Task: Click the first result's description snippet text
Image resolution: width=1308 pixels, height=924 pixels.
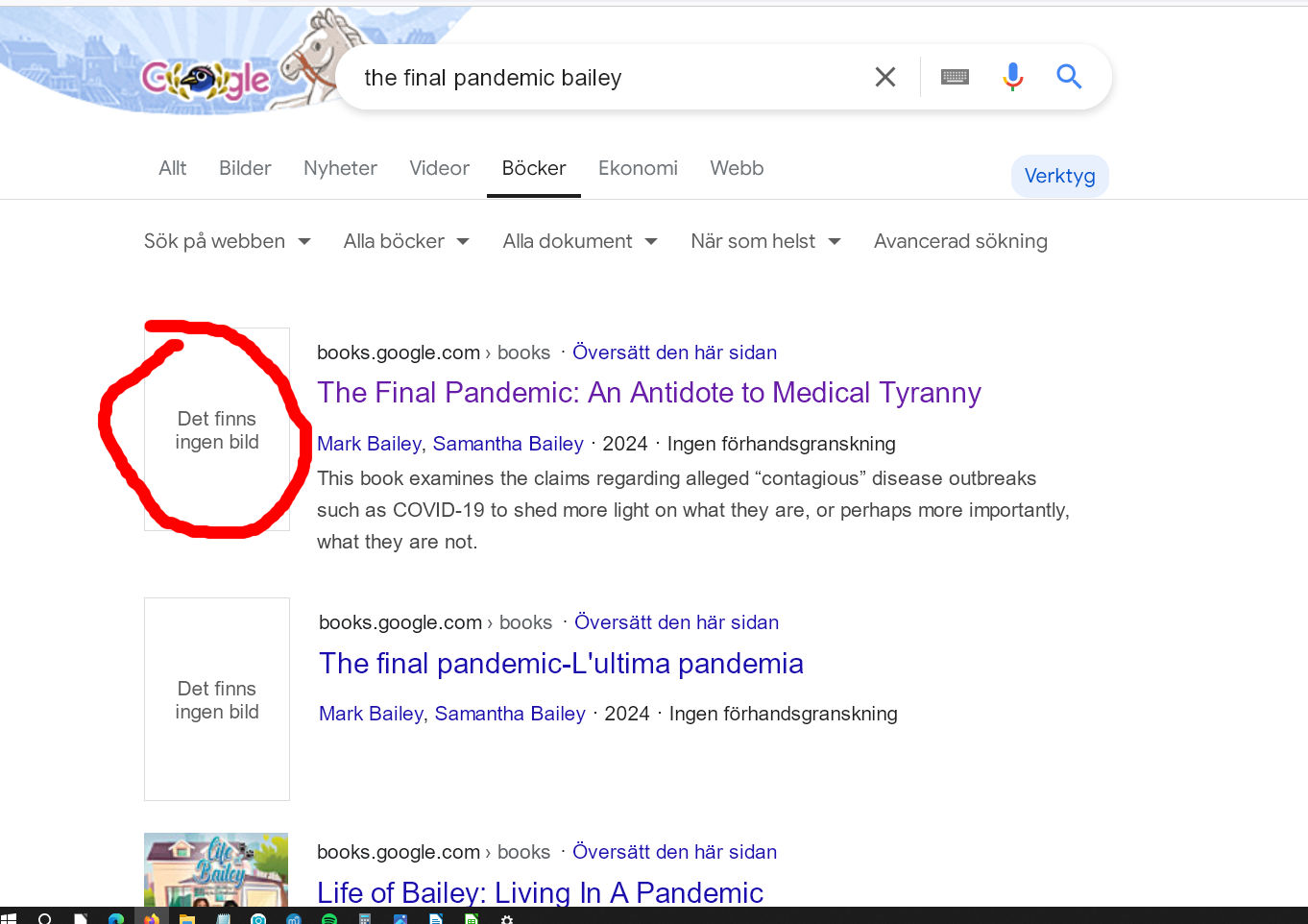Action: tap(693, 510)
